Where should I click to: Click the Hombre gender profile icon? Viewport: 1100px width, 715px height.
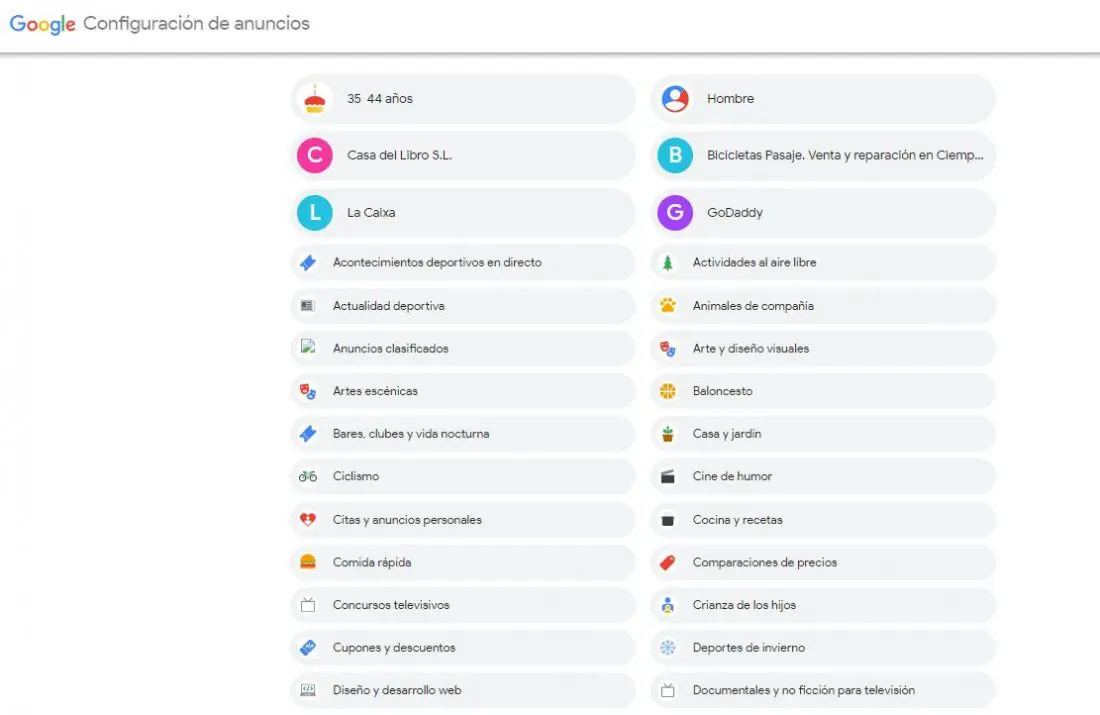coord(675,99)
